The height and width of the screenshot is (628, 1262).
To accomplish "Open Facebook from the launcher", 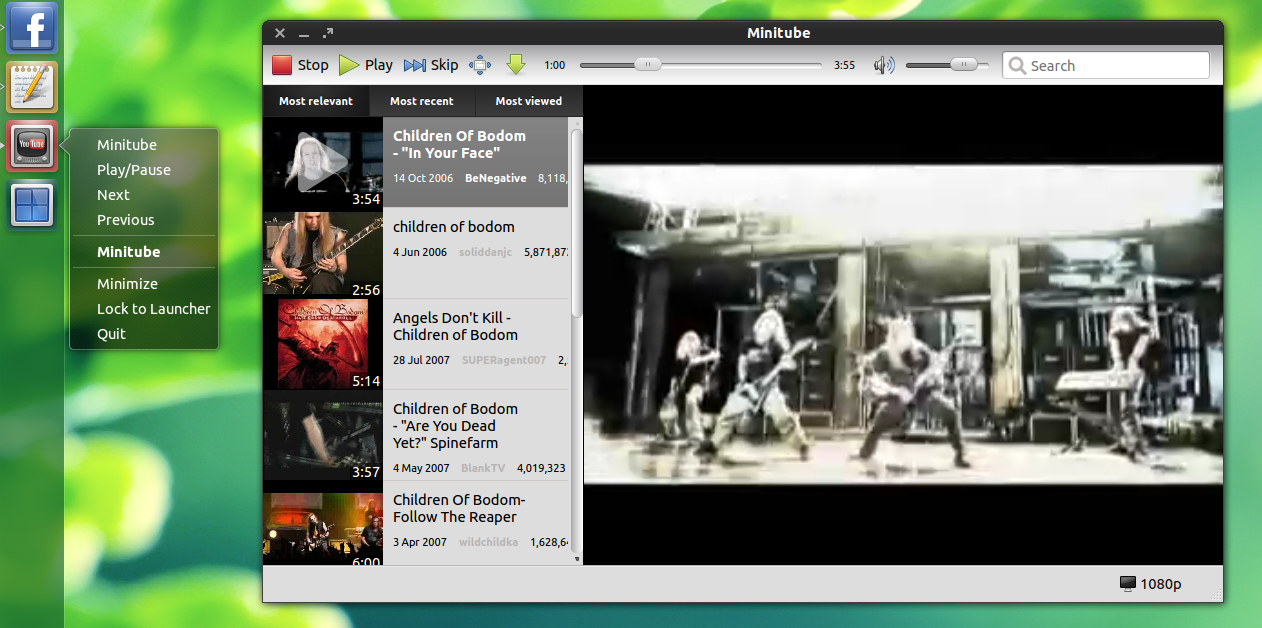I will (33, 27).
